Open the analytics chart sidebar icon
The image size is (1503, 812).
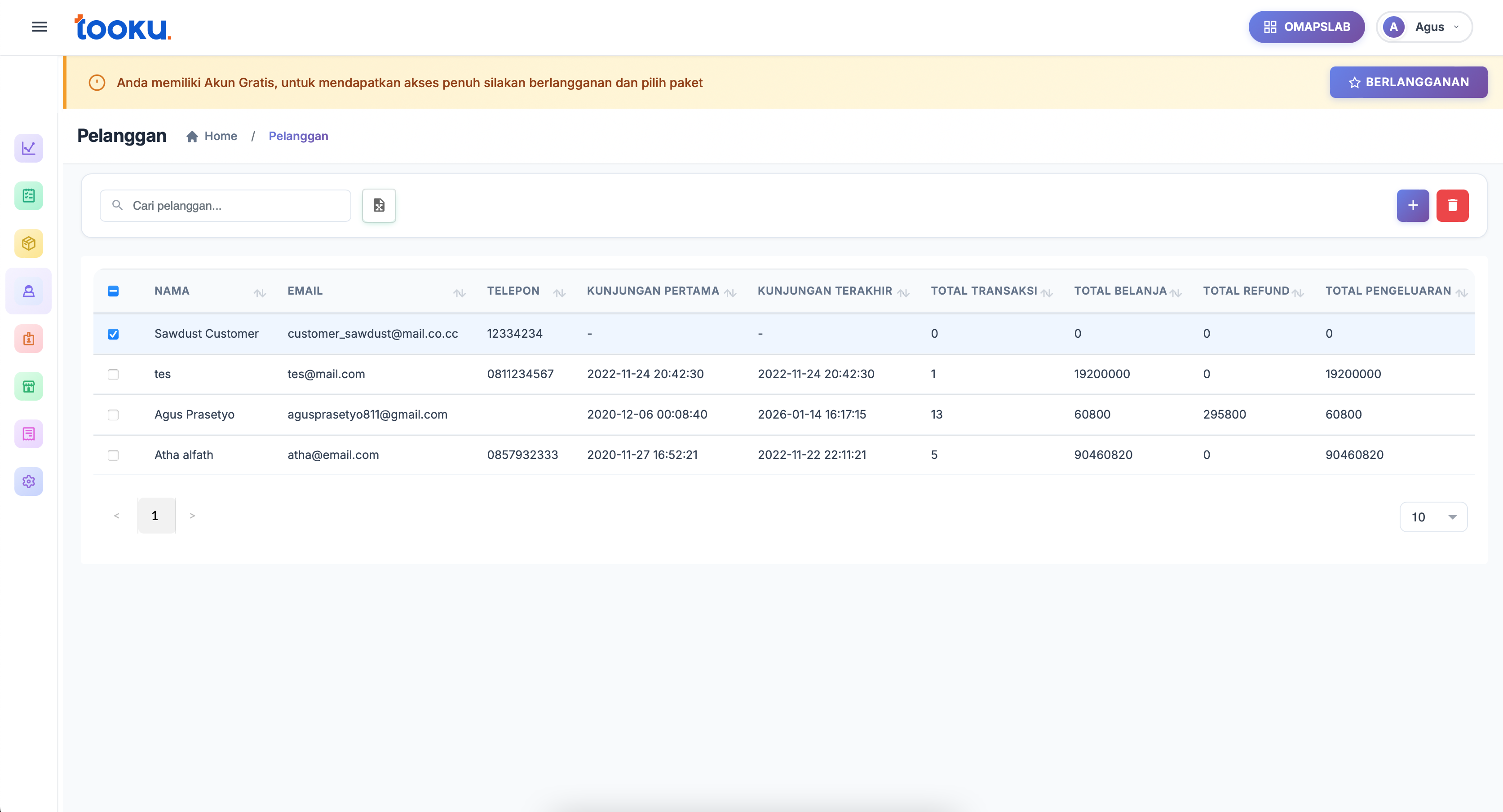[x=29, y=148]
